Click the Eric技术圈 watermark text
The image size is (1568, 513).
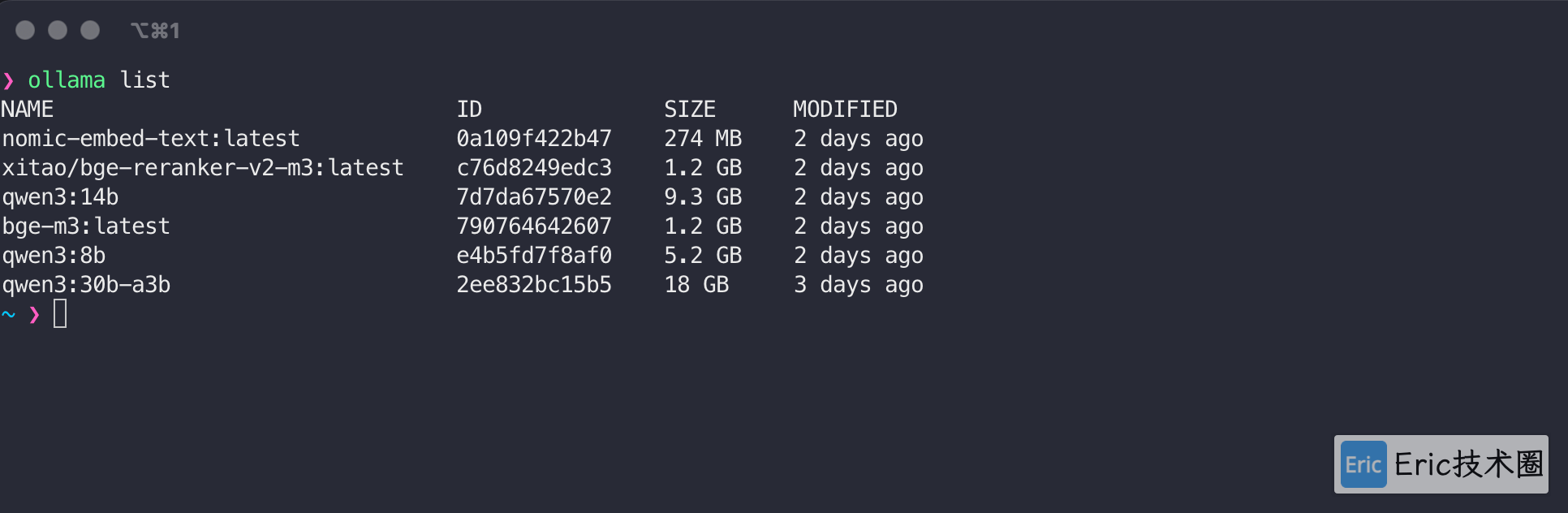pos(1469,464)
